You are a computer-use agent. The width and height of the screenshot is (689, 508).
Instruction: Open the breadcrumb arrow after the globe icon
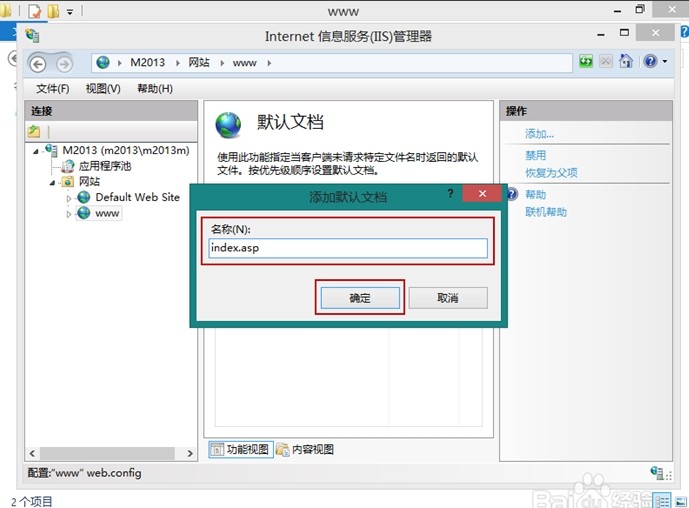(x=120, y=63)
